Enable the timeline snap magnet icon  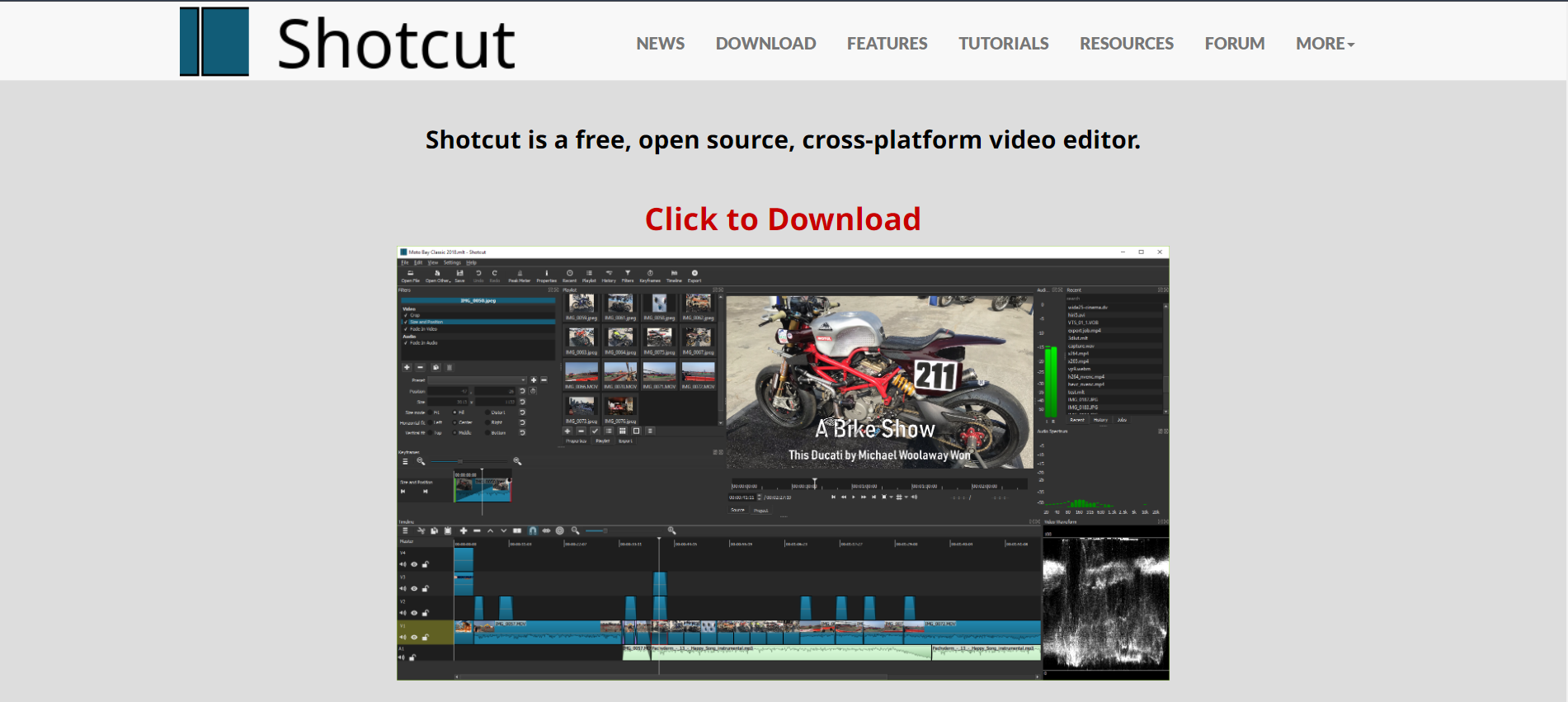(533, 530)
